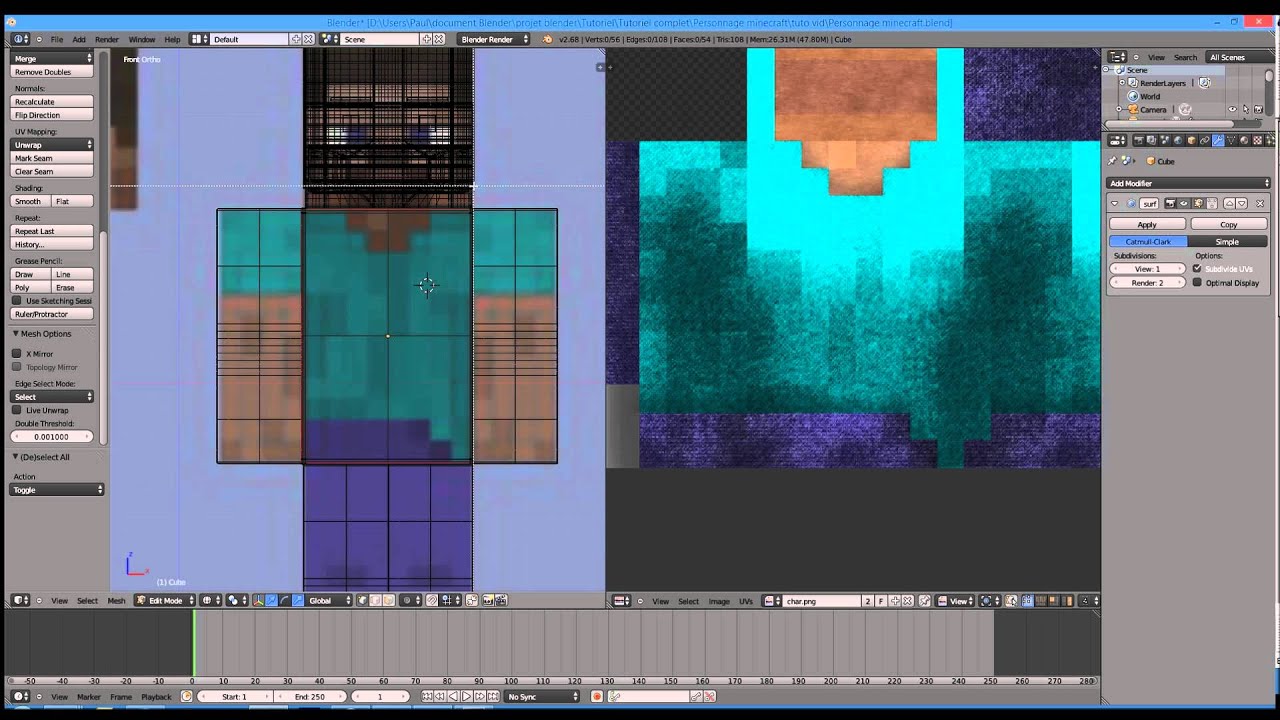Viewport: 1280px width, 720px height.
Task: Toggle modifier display in render (camera icon)
Action: click(1170, 204)
